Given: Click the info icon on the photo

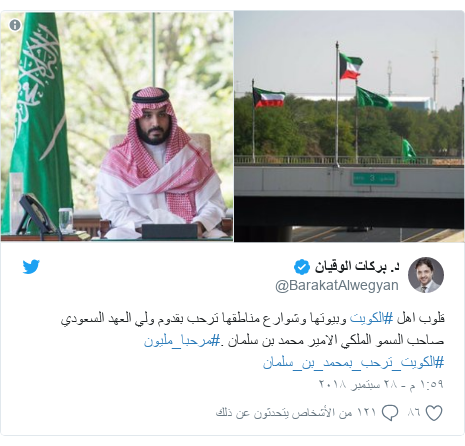Looking at the screenshot, I should tap(15, 25).
